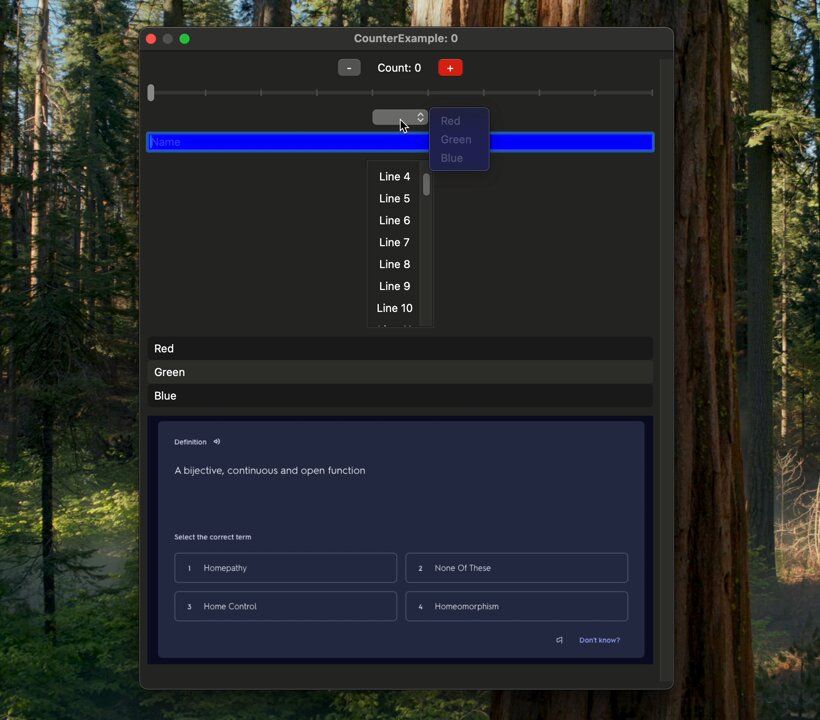This screenshot has width=820, height=720.
Task: Select Line 10 in the scroll list
Action: (x=394, y=308)
